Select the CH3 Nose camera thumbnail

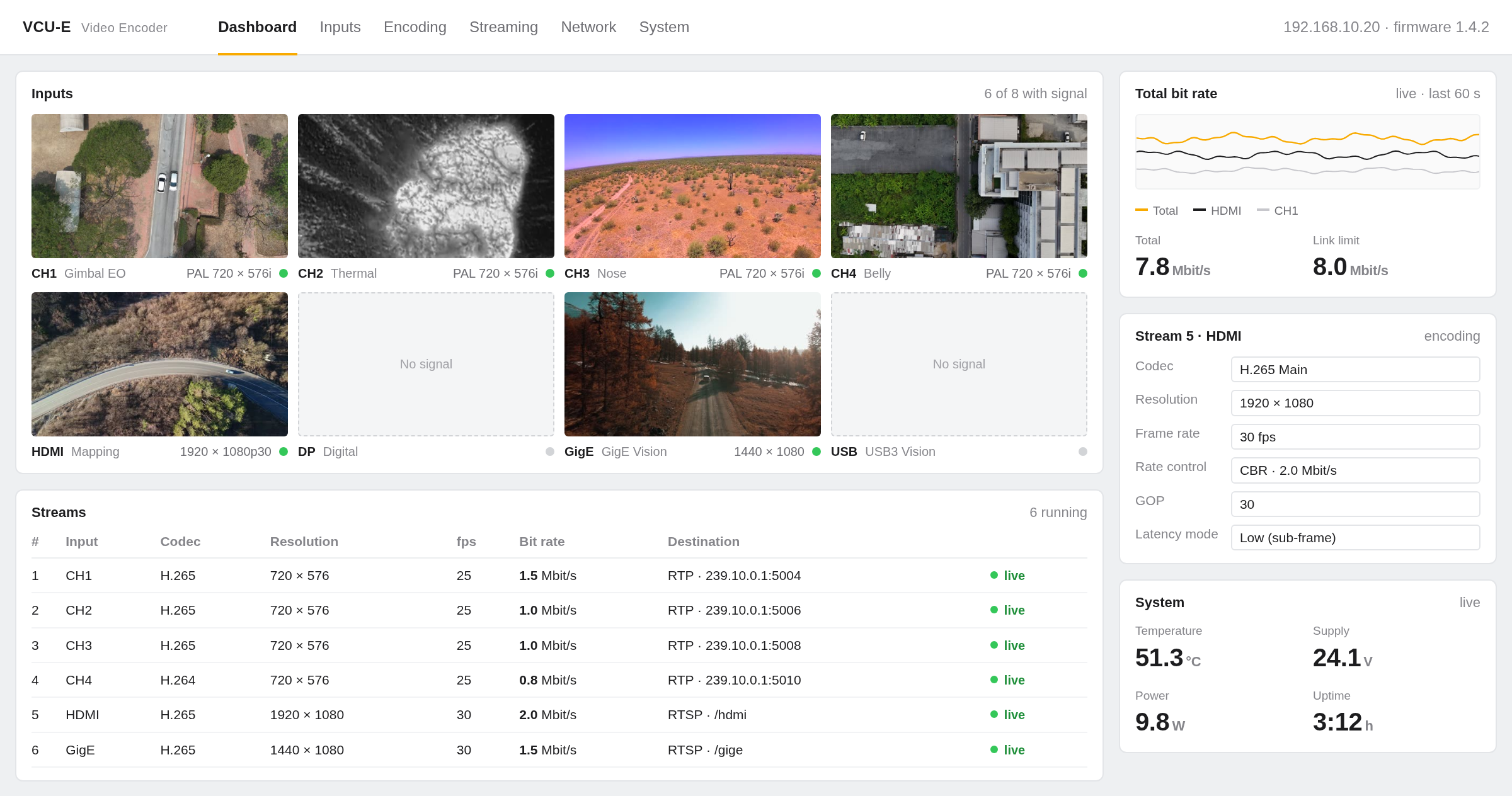point(692,186)
